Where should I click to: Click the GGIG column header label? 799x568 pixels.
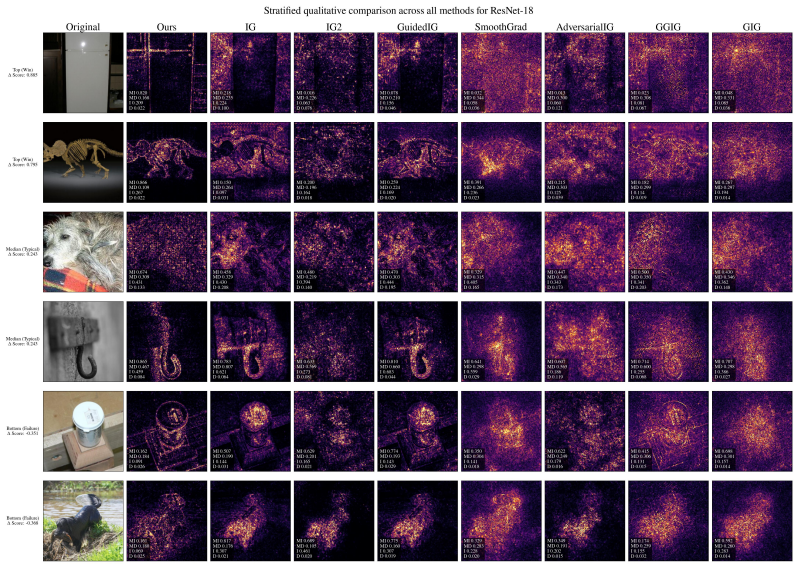pyautogui.click(x=668, y=27)
